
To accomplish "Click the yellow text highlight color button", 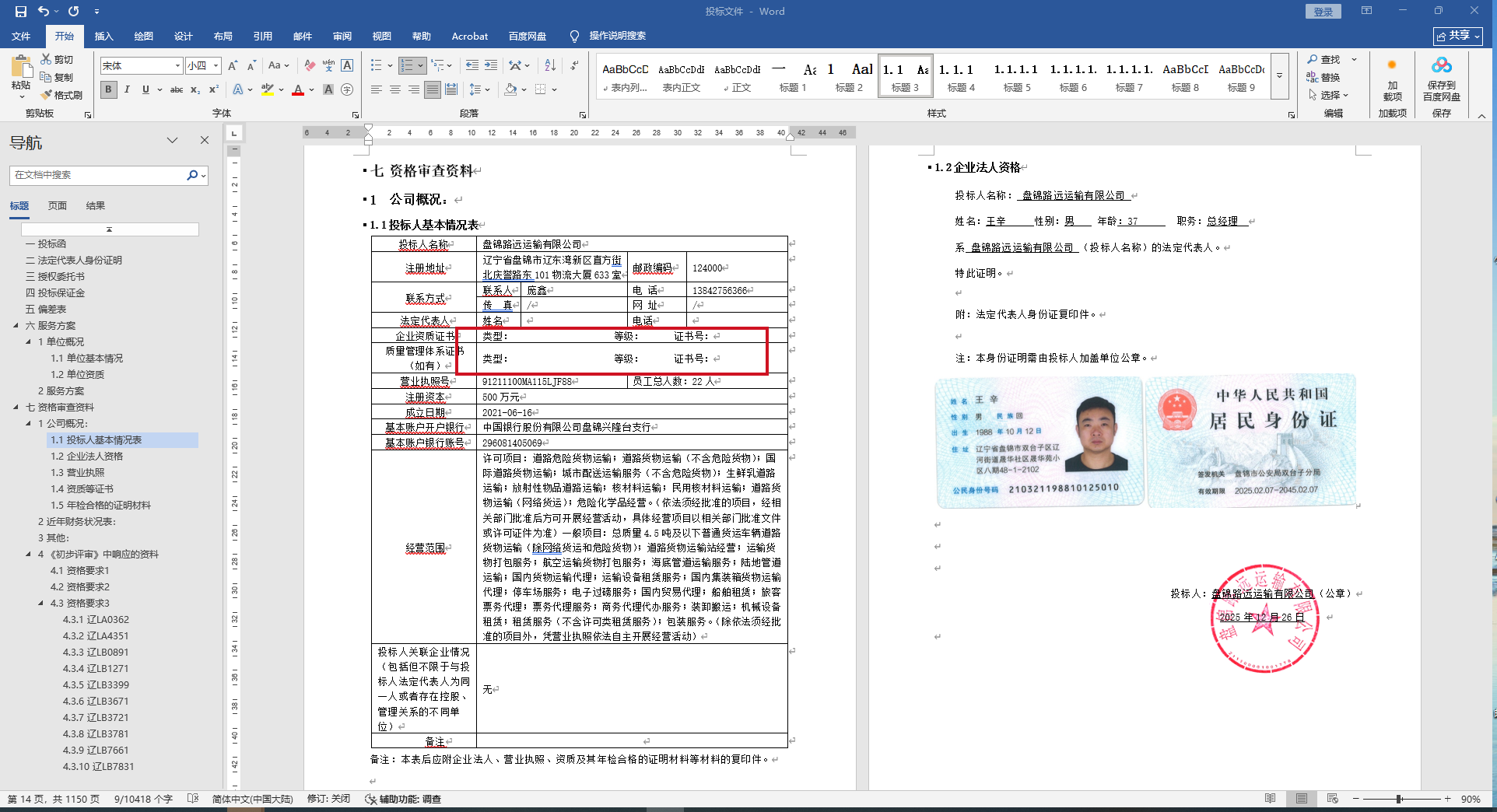I will (x=268, y=90).
